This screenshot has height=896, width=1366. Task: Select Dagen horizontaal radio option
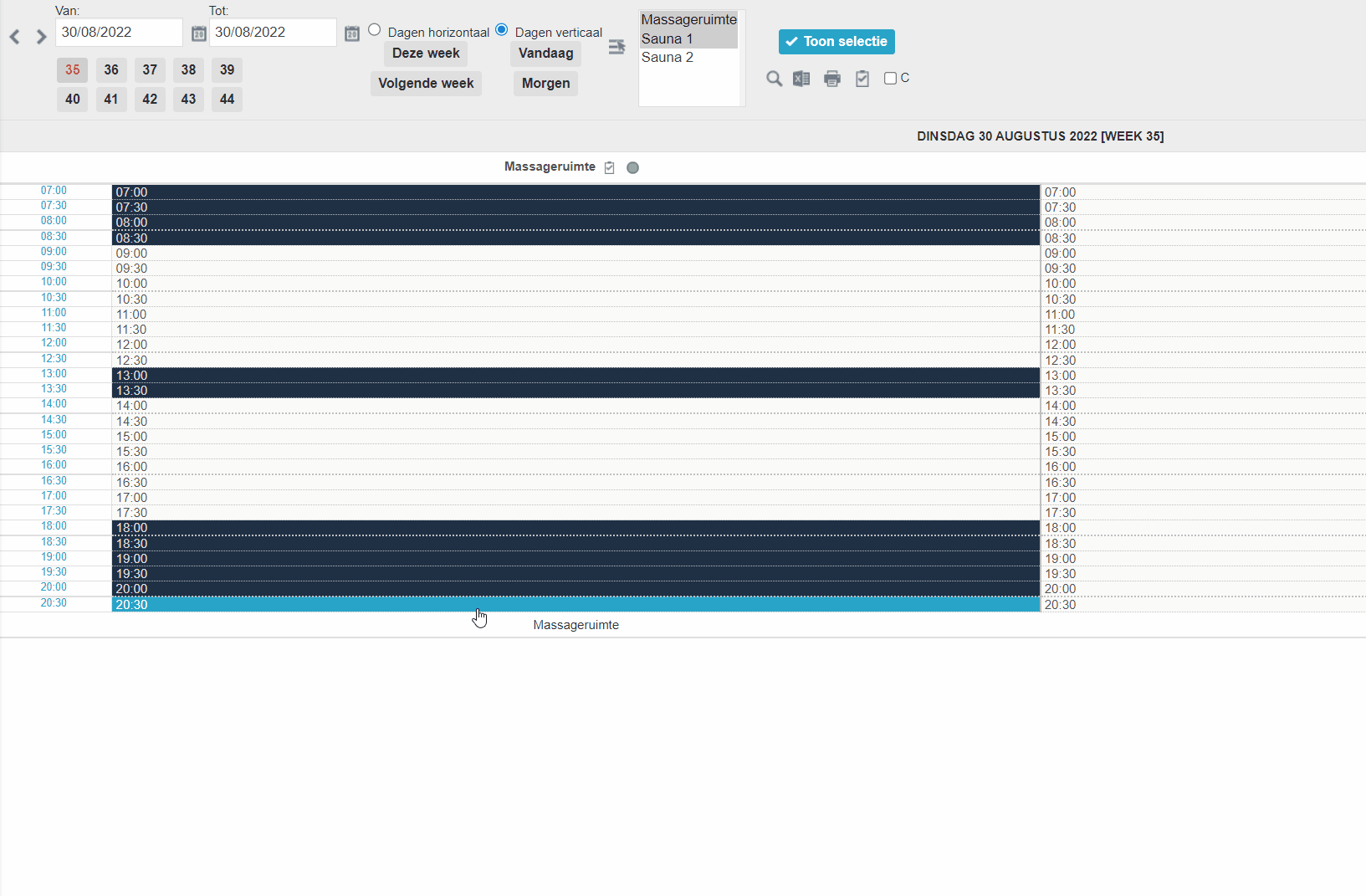(x=375, y=30)
